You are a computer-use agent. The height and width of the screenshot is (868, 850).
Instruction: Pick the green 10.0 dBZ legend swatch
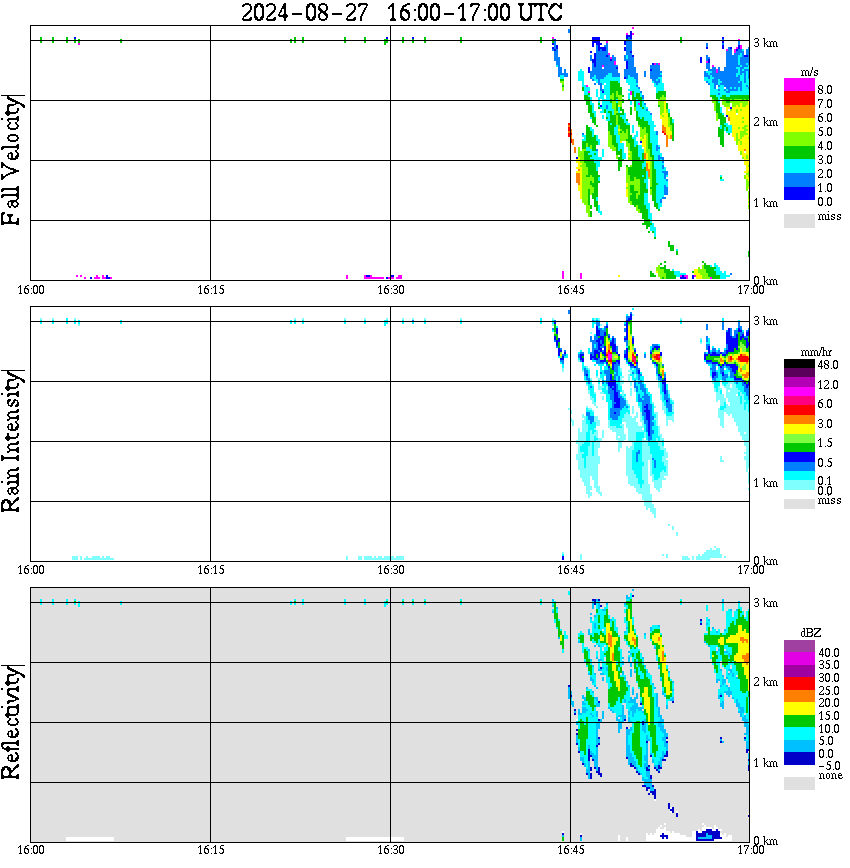[x=799, y=721]
